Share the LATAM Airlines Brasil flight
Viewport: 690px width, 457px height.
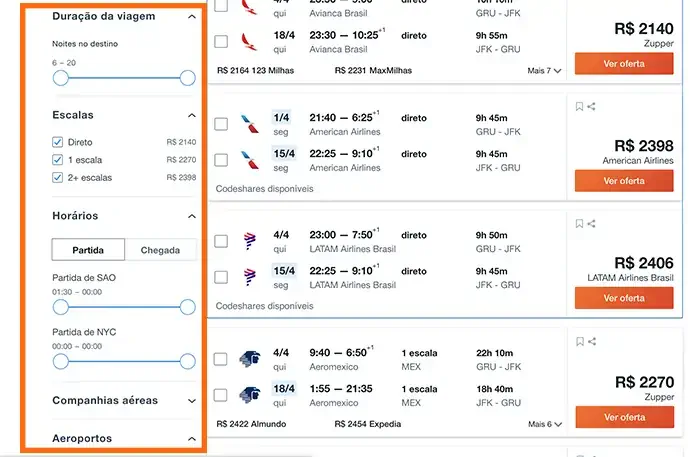[592, 224]
